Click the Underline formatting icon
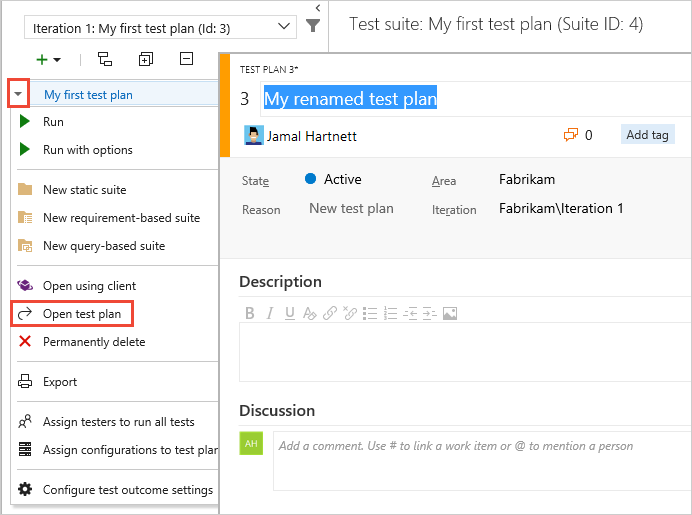The image size is (692, 515). [290, 313]
